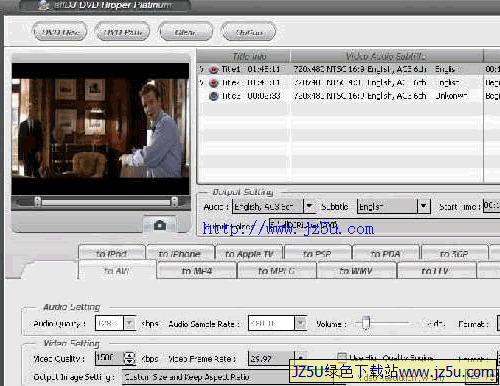
Task: Click the 'Unknown' subtitle cell in the third row
Action: pyautogui.click(x=451, y=96)
